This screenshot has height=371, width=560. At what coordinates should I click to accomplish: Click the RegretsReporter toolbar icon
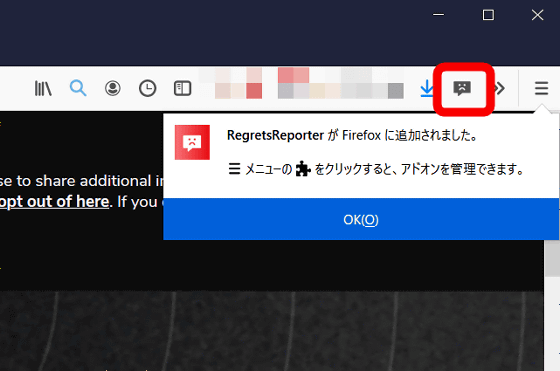coord(462,88)
